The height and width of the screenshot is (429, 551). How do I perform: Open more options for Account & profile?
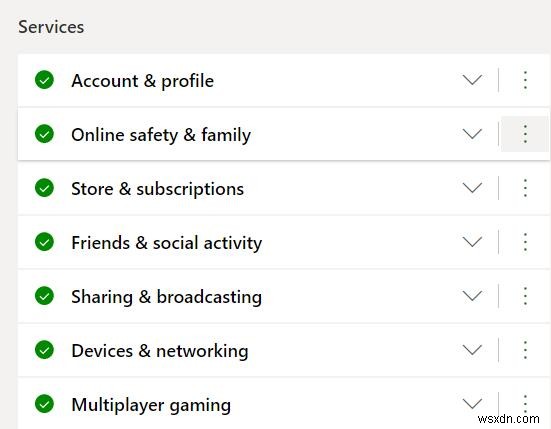tap(525, 80)
